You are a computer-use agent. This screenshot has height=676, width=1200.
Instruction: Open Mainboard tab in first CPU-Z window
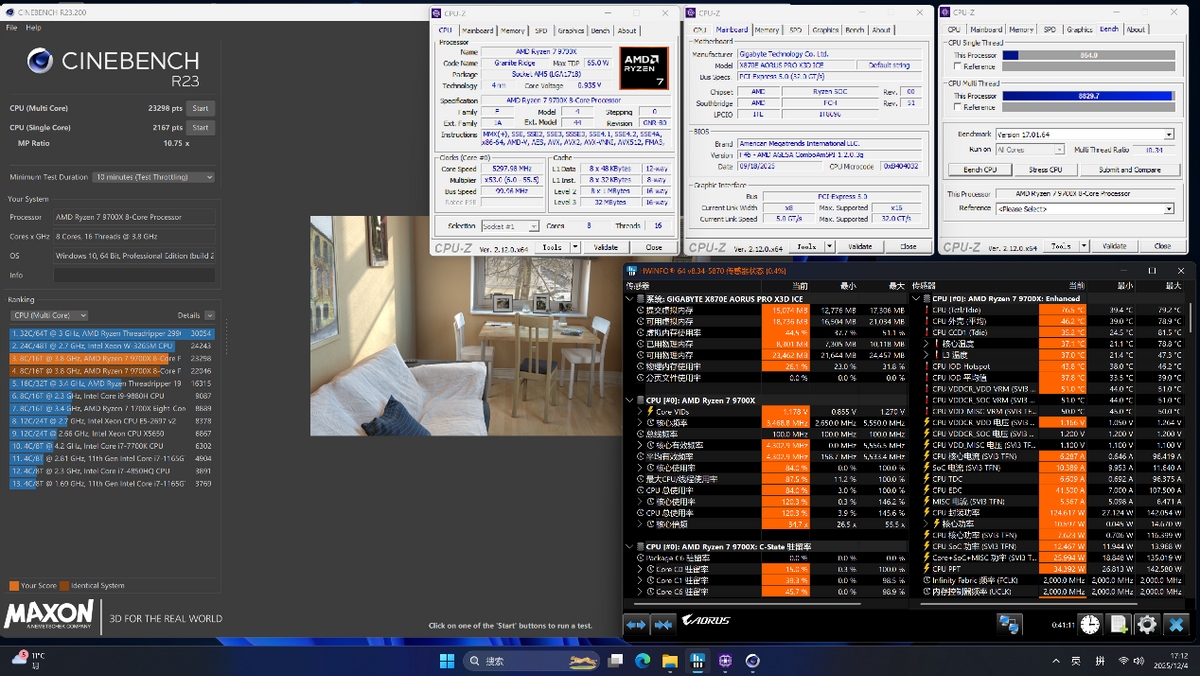[x=477, y=30]
